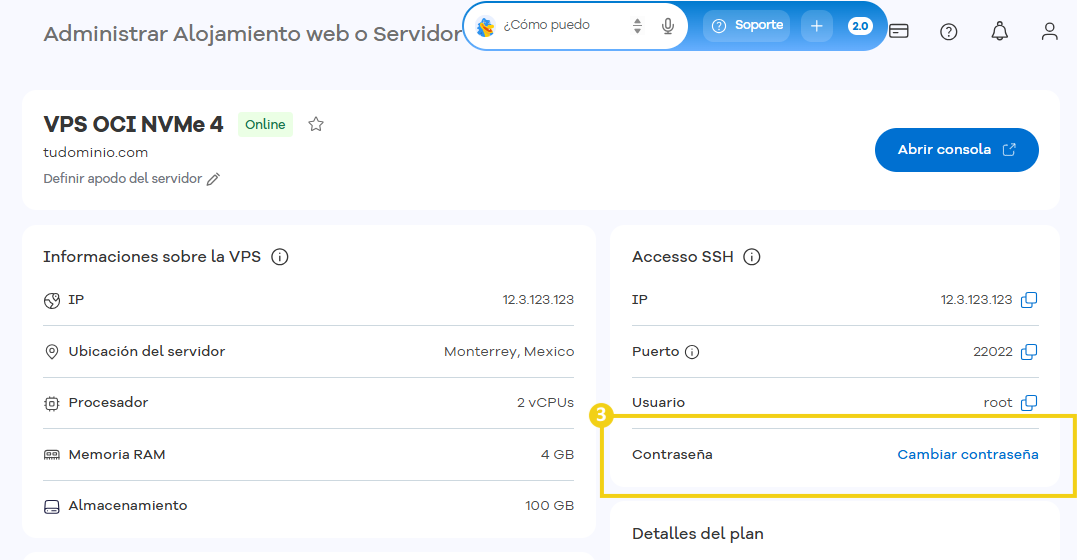
Task: Click the processor chip icon
Action: tap(52, 403)
